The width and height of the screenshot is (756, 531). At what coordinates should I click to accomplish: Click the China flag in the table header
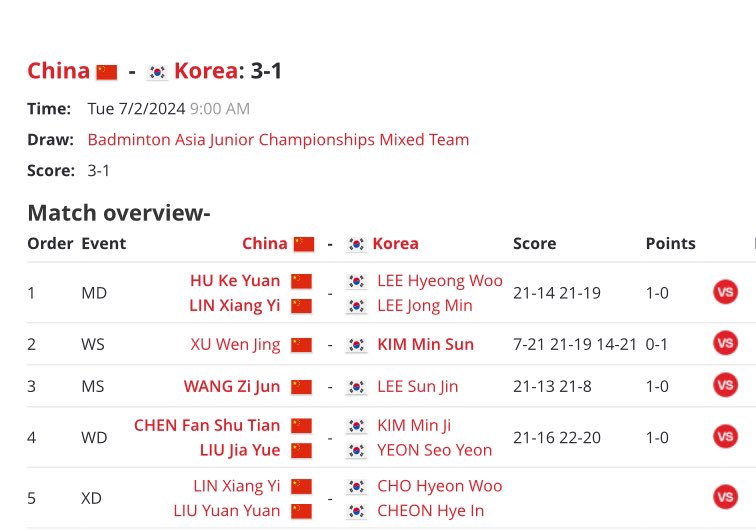pos(304,244)
